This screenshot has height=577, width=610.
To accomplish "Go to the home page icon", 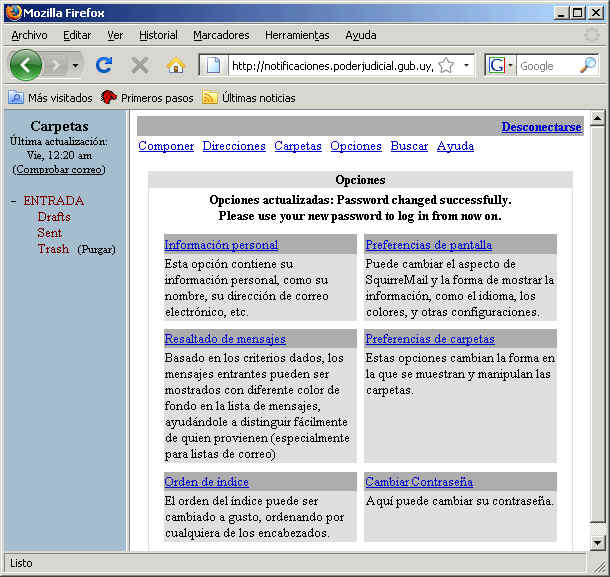I will point(175,65).
